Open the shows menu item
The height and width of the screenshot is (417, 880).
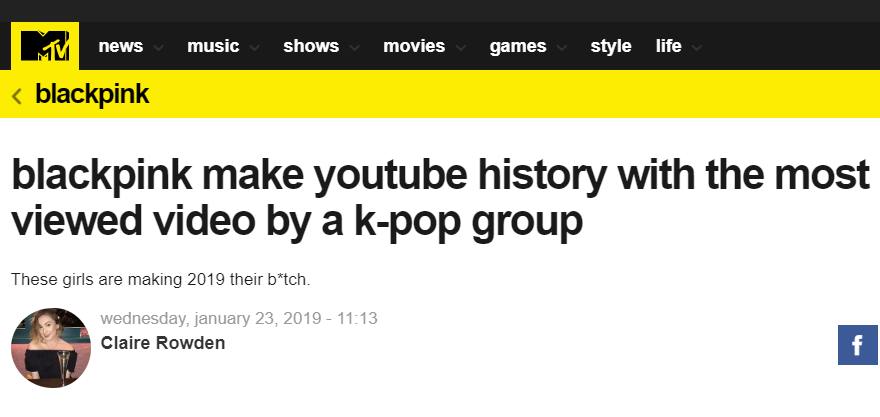311,46
